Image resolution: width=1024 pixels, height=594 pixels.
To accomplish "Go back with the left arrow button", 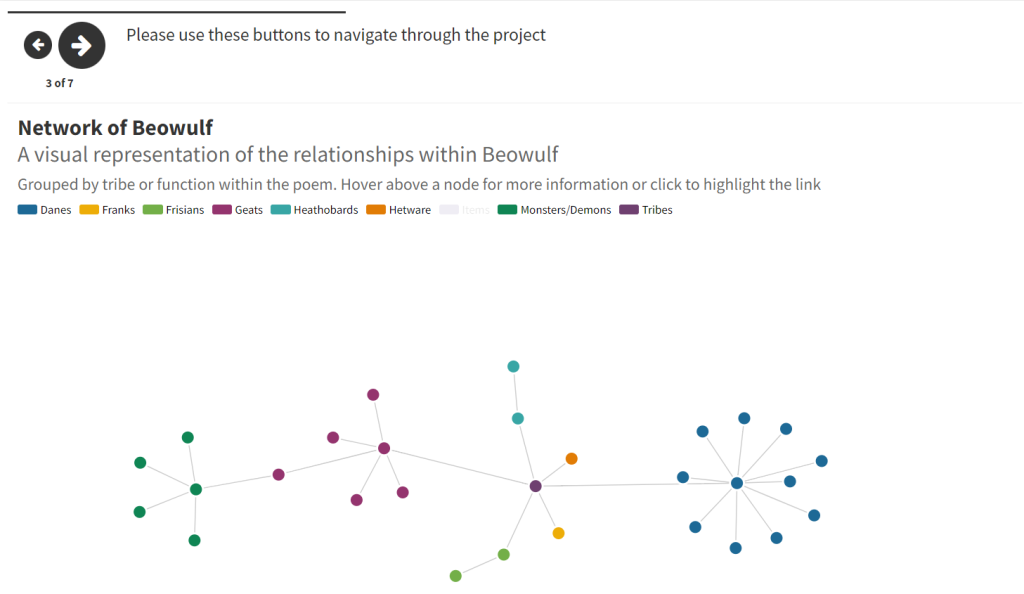I will click(x=38, y=44).
